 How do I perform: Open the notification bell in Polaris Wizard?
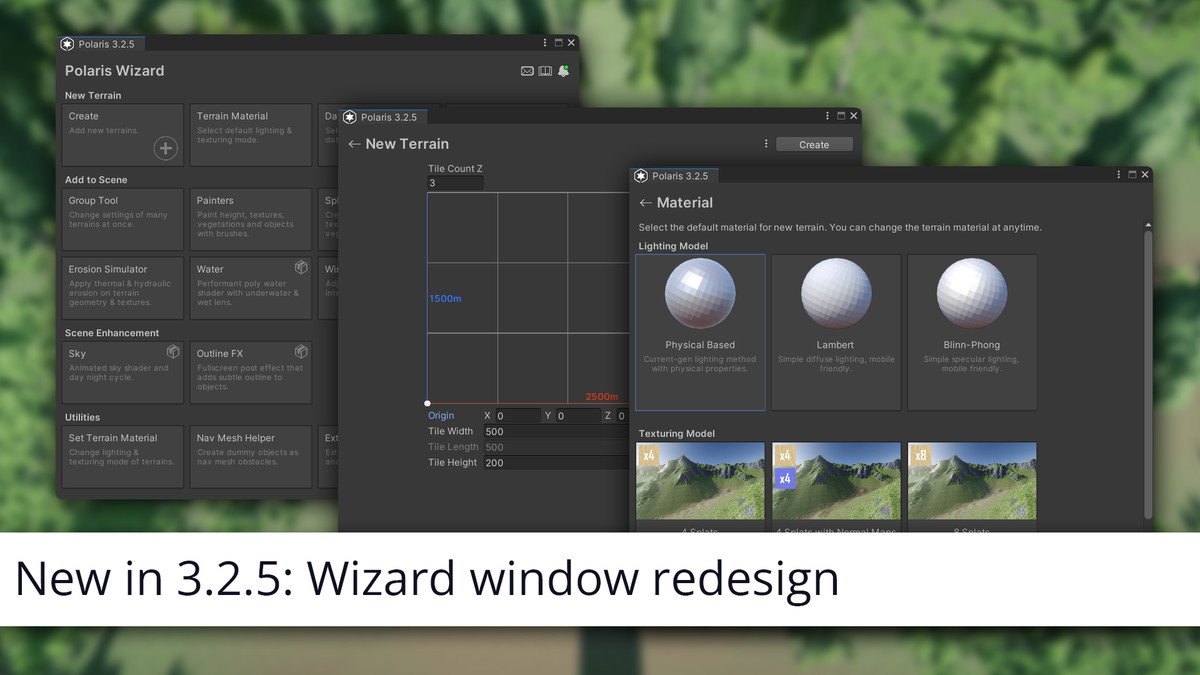563,71
